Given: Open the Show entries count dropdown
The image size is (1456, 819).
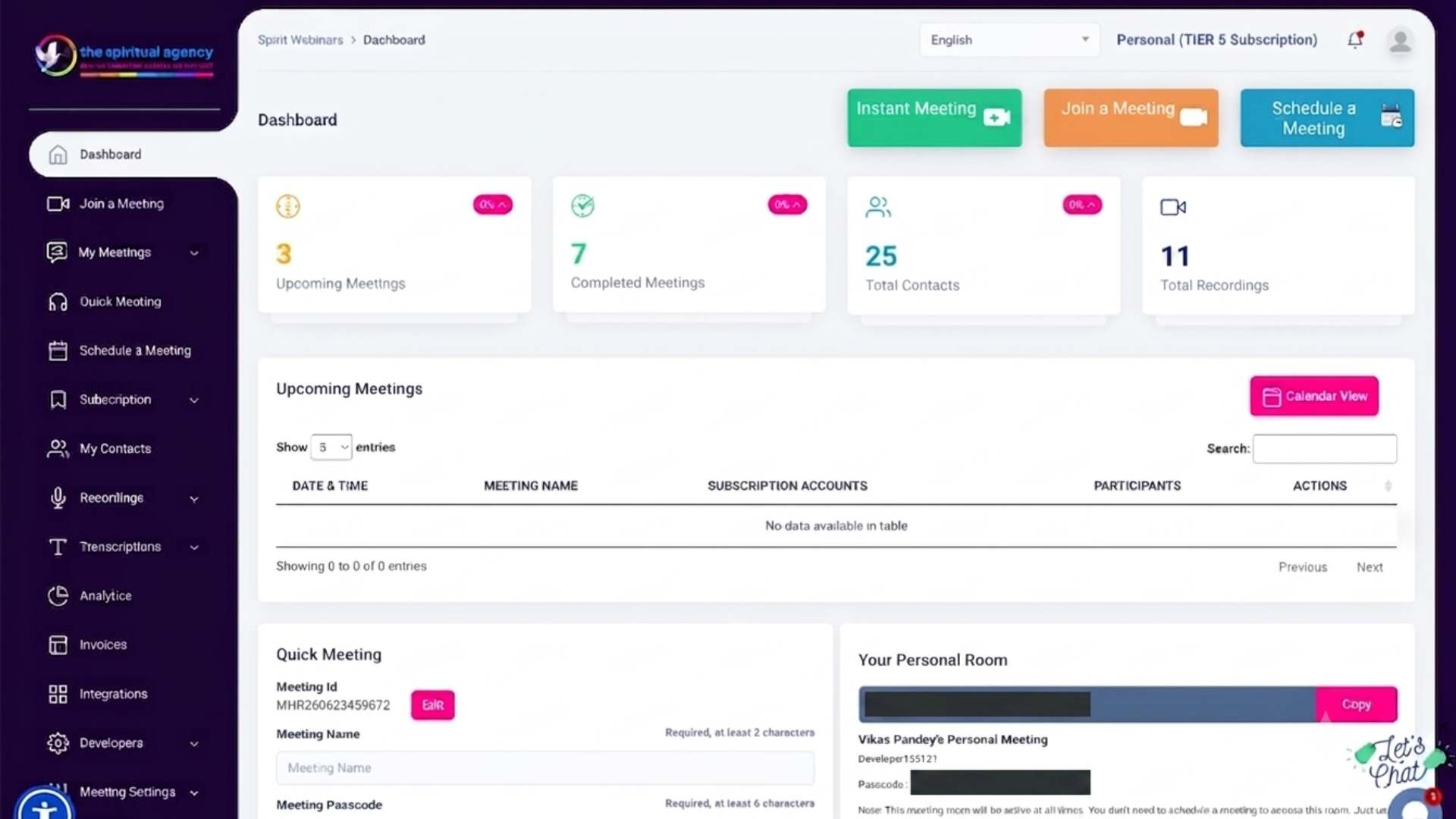Looking at the screenshot, I should pyautogui.click(x=331, y=447).
